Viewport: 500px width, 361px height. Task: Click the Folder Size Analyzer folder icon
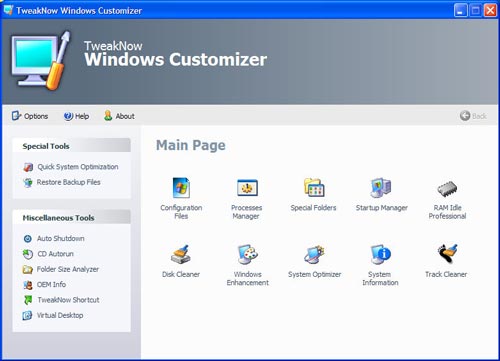coord(28,269)
